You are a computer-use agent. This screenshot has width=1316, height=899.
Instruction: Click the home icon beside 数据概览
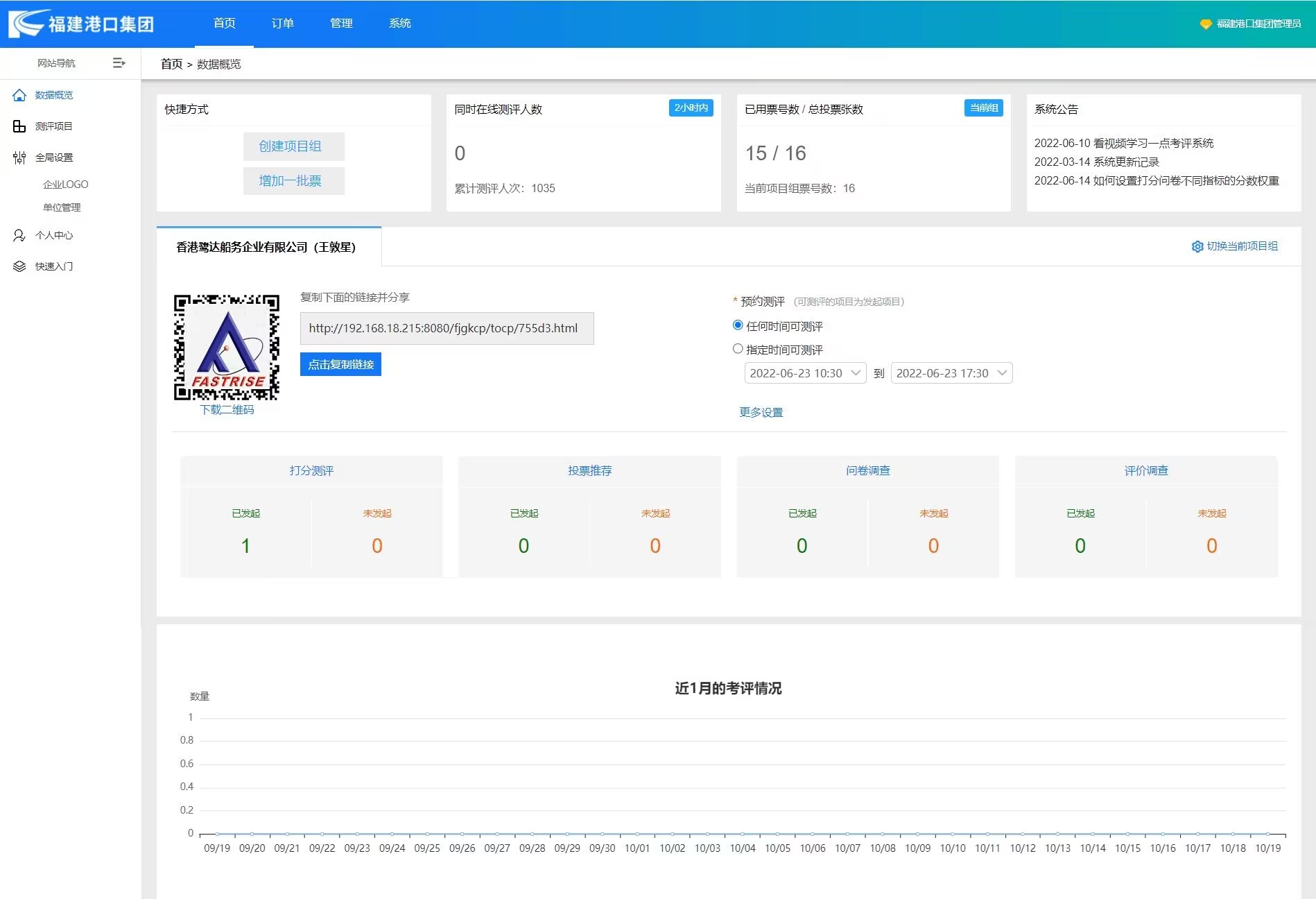point(19,95)
